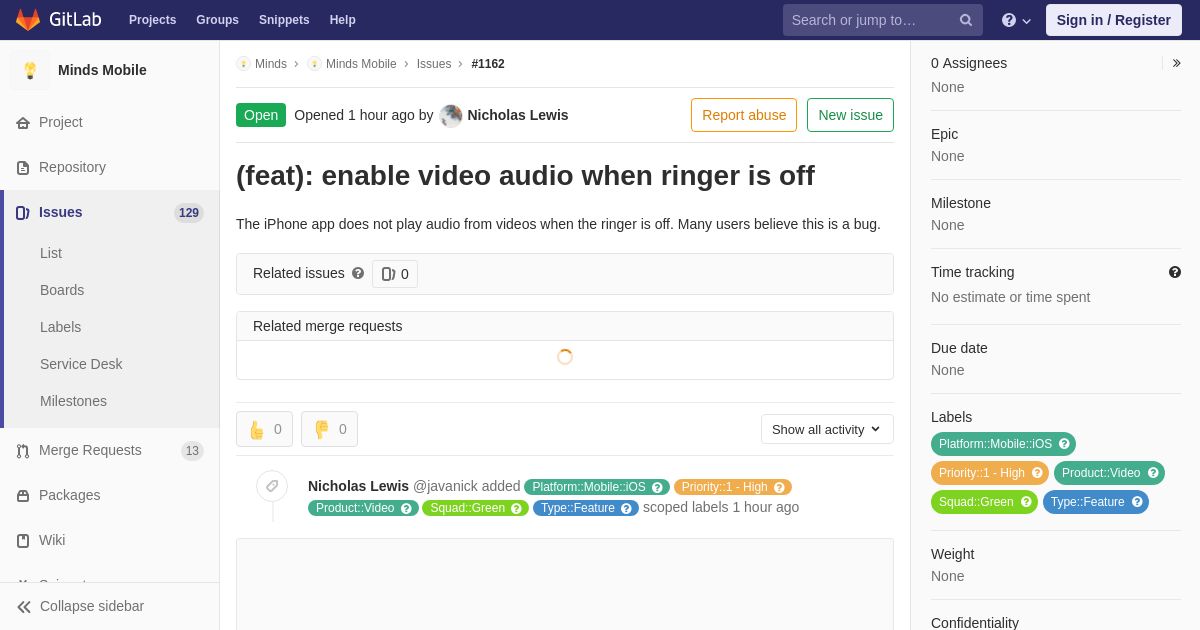Click the Time tracking help icon

tap(1175, 272)
